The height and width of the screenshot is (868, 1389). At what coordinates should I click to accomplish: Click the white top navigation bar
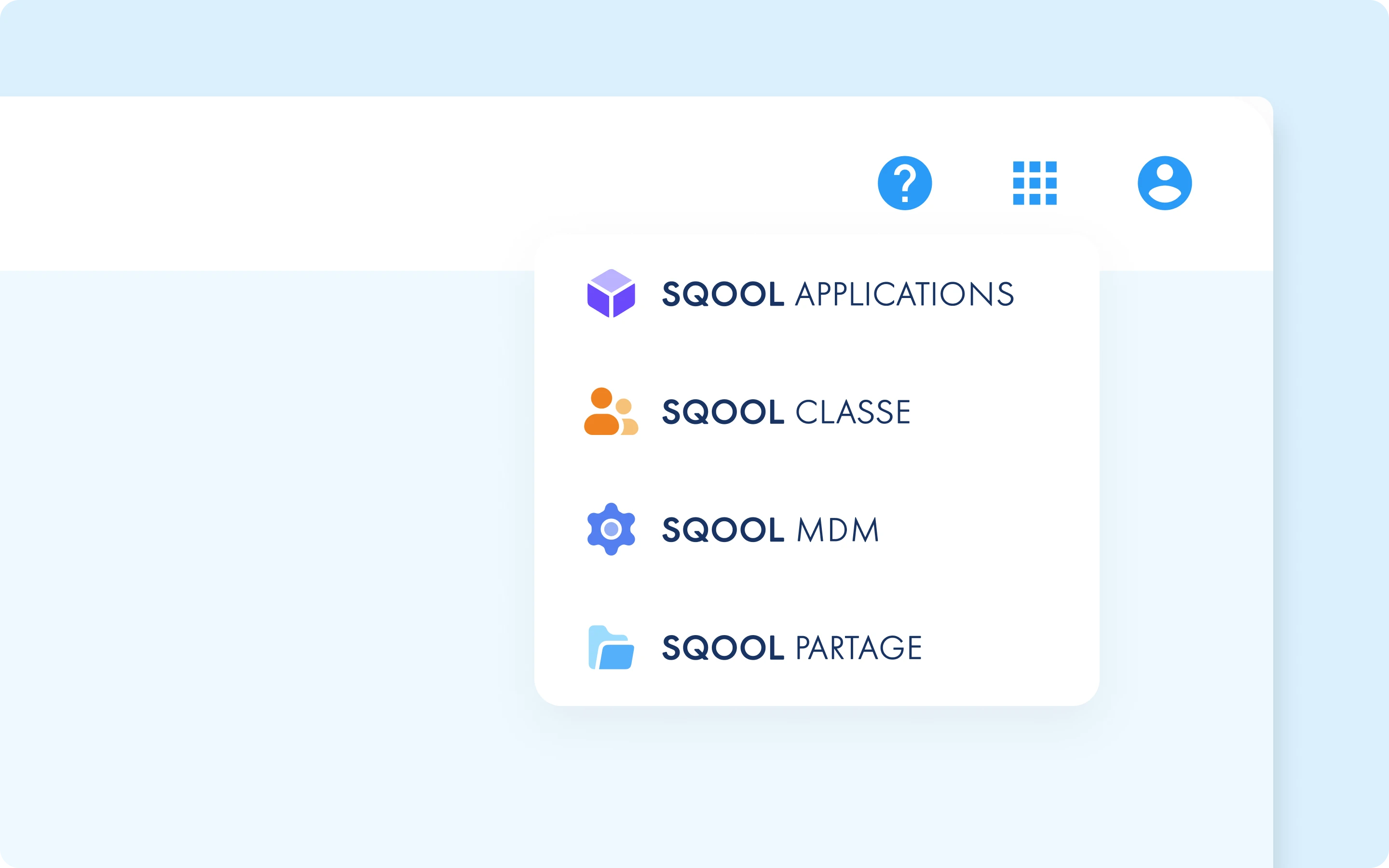[344, 184]
